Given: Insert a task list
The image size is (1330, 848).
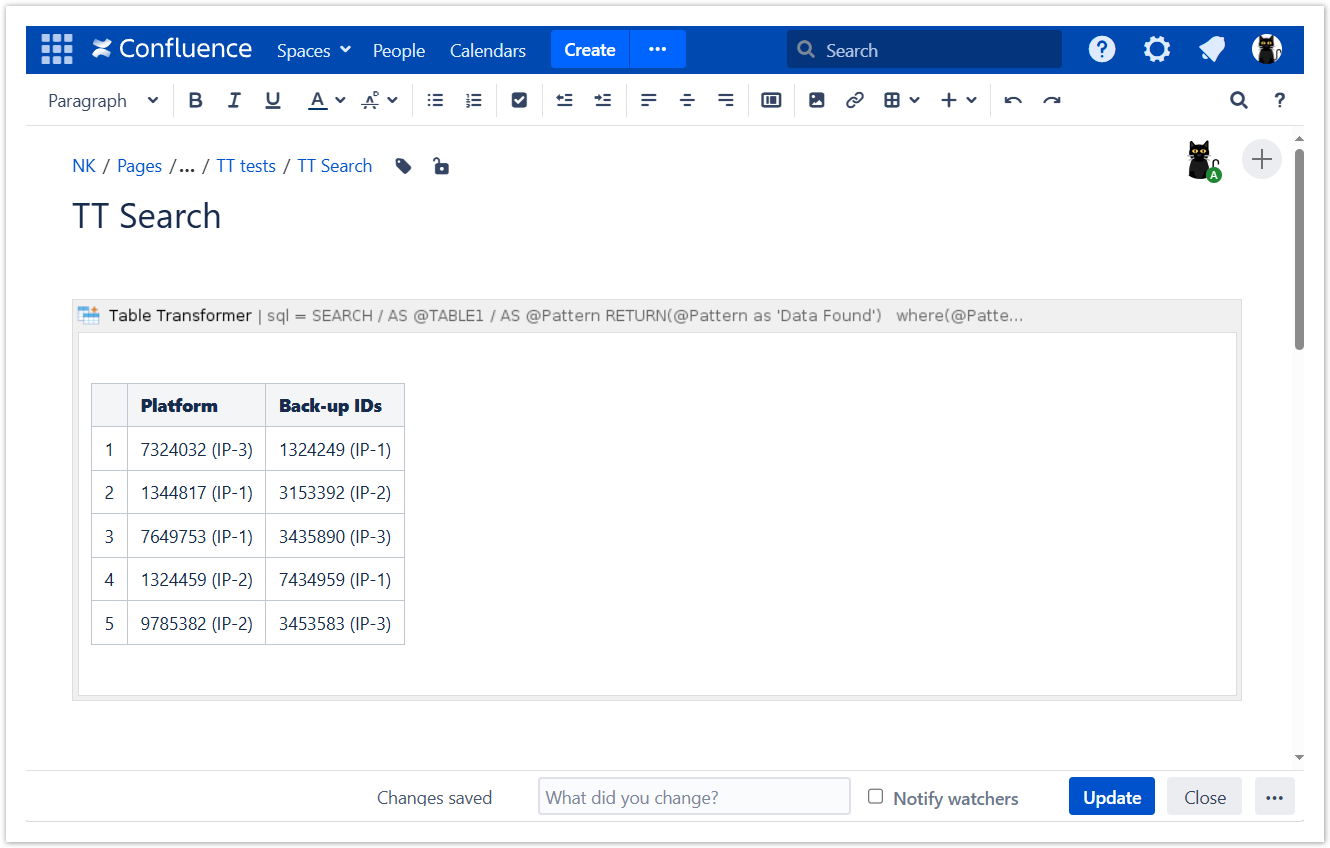Looking at the screenshot, I should coord(519,100).
